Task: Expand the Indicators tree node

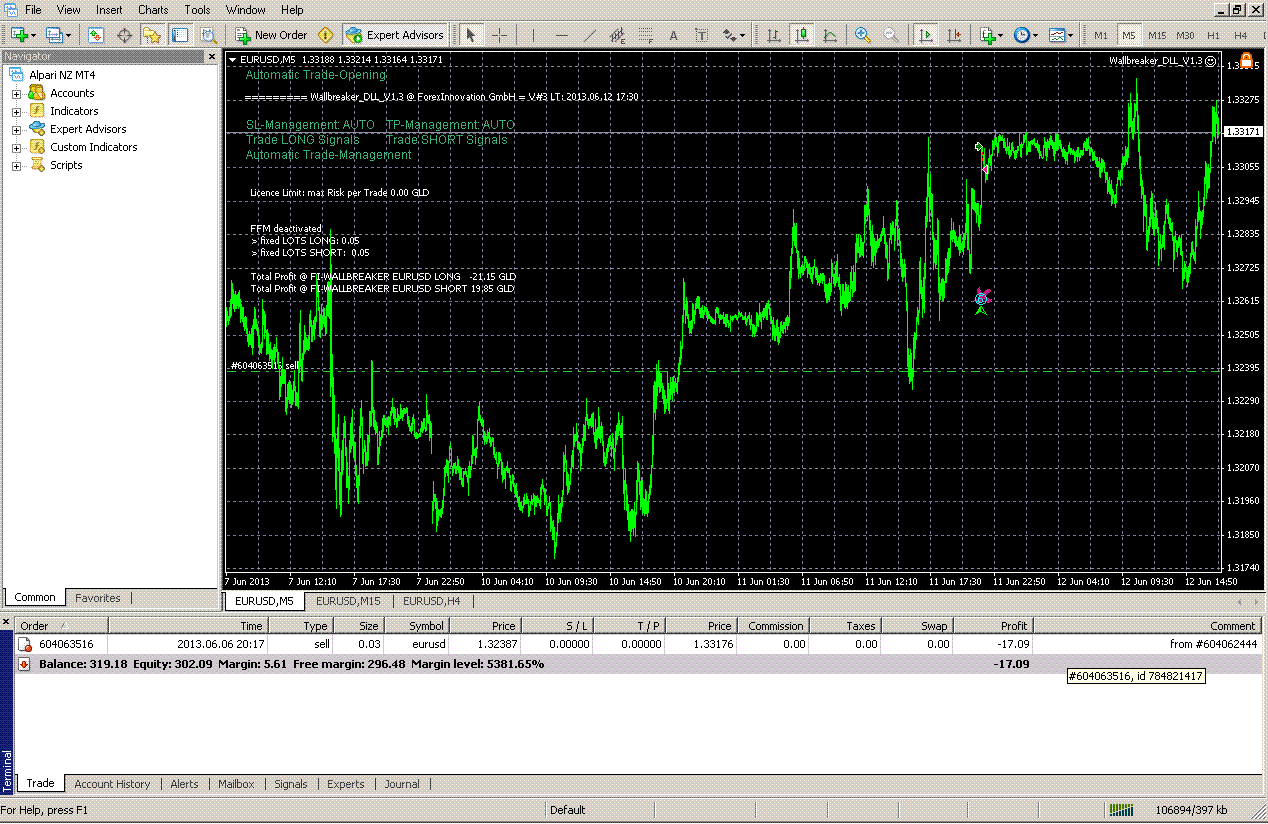Action: point(16,112)
